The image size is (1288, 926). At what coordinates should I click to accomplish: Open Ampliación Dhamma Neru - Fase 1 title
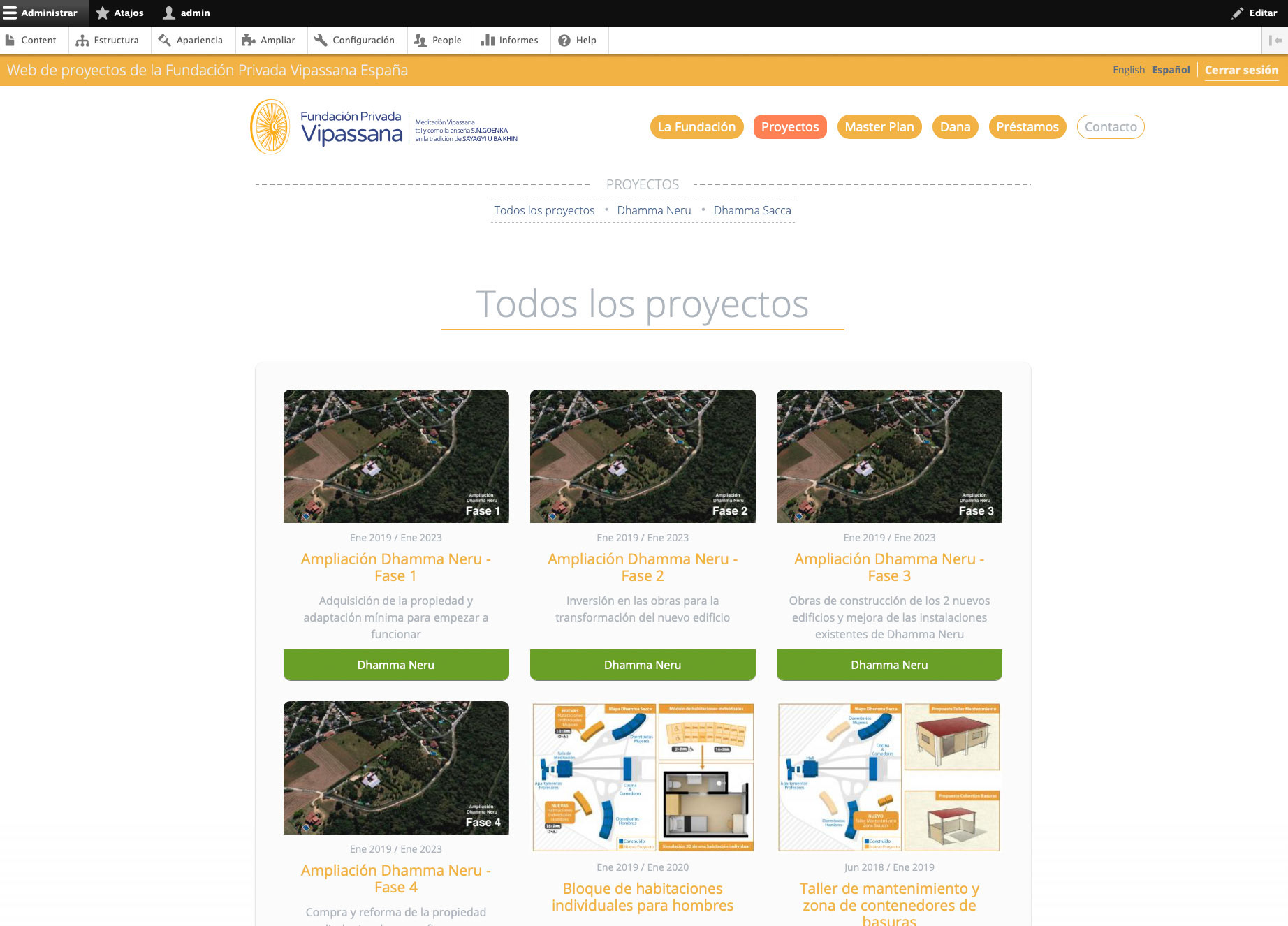[x=396, y=567]
